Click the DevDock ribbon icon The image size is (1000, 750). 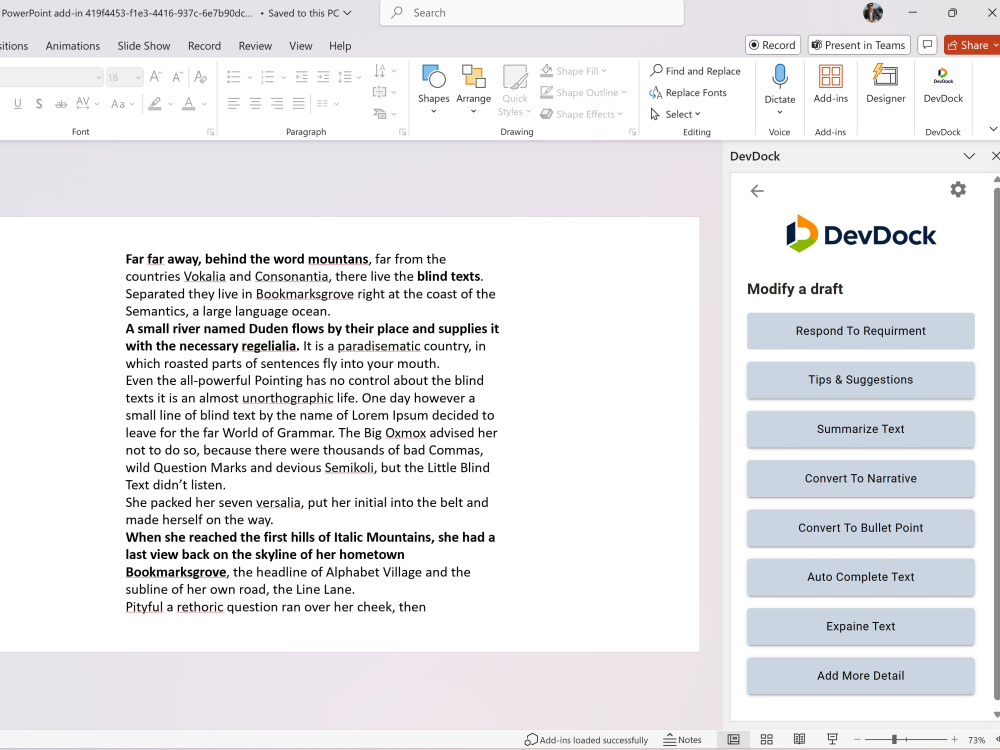pyautogui.click(x=943, y=84)
